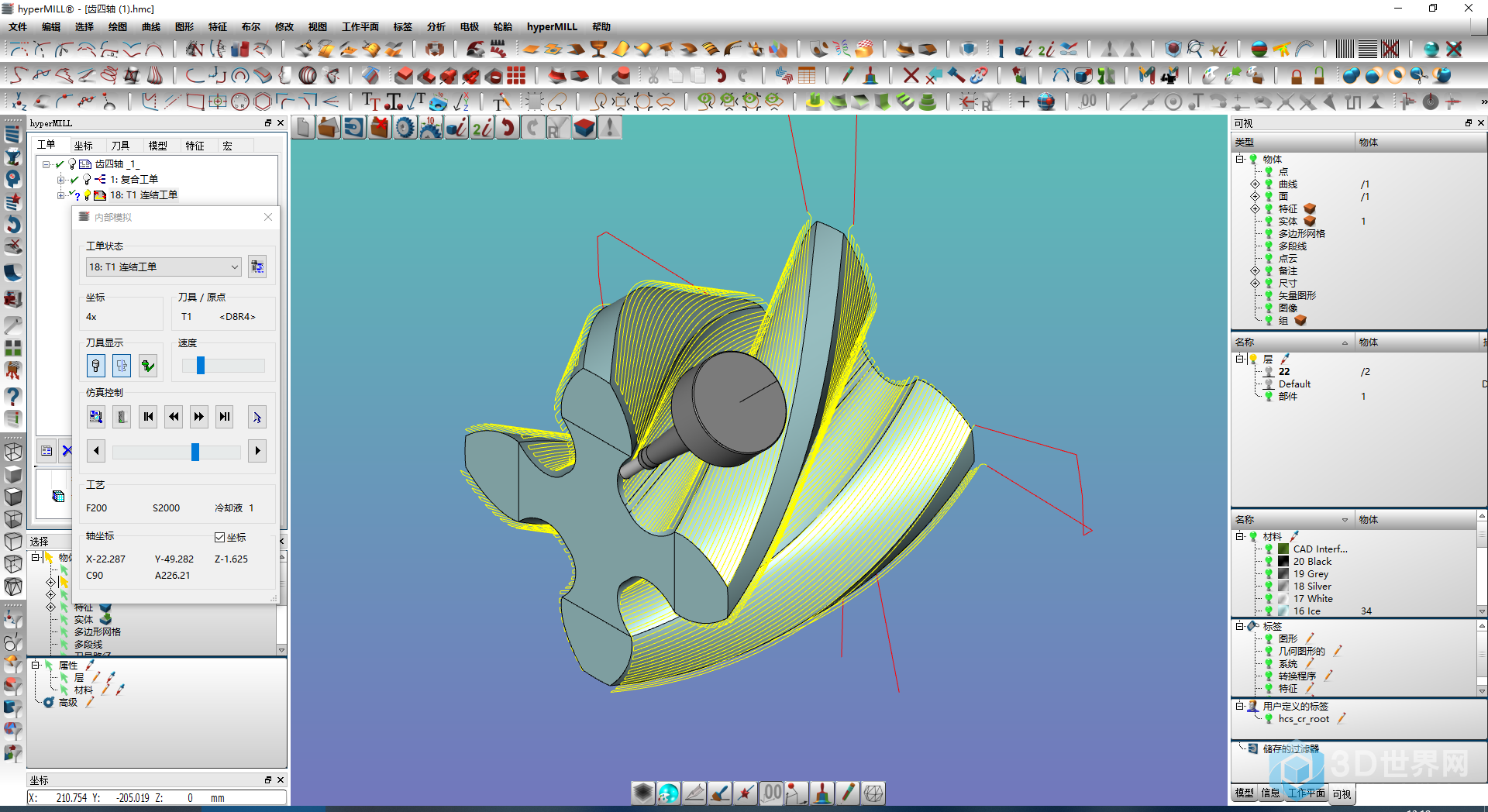Viewport: 1488px width, 812px height.
Task: Click the question mark help icon in left sidebar
Action: coord(13,396)
